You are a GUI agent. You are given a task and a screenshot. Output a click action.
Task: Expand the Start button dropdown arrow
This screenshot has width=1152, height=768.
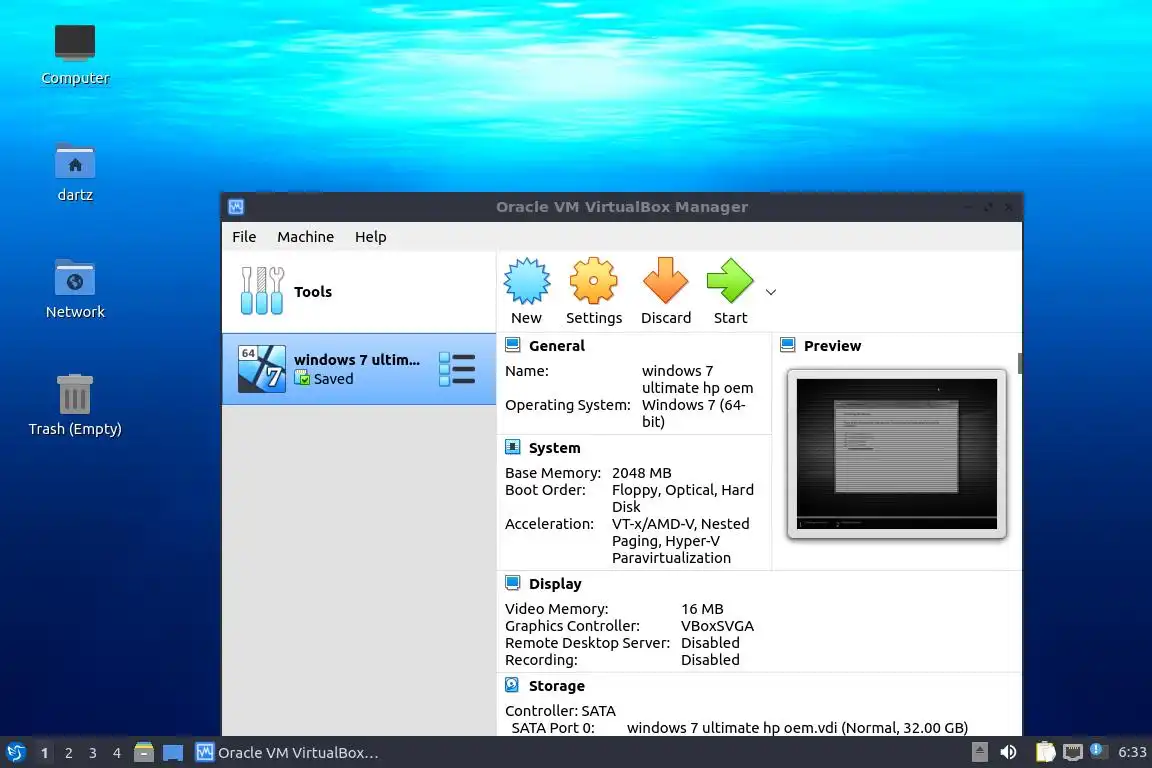coord(771,292)
